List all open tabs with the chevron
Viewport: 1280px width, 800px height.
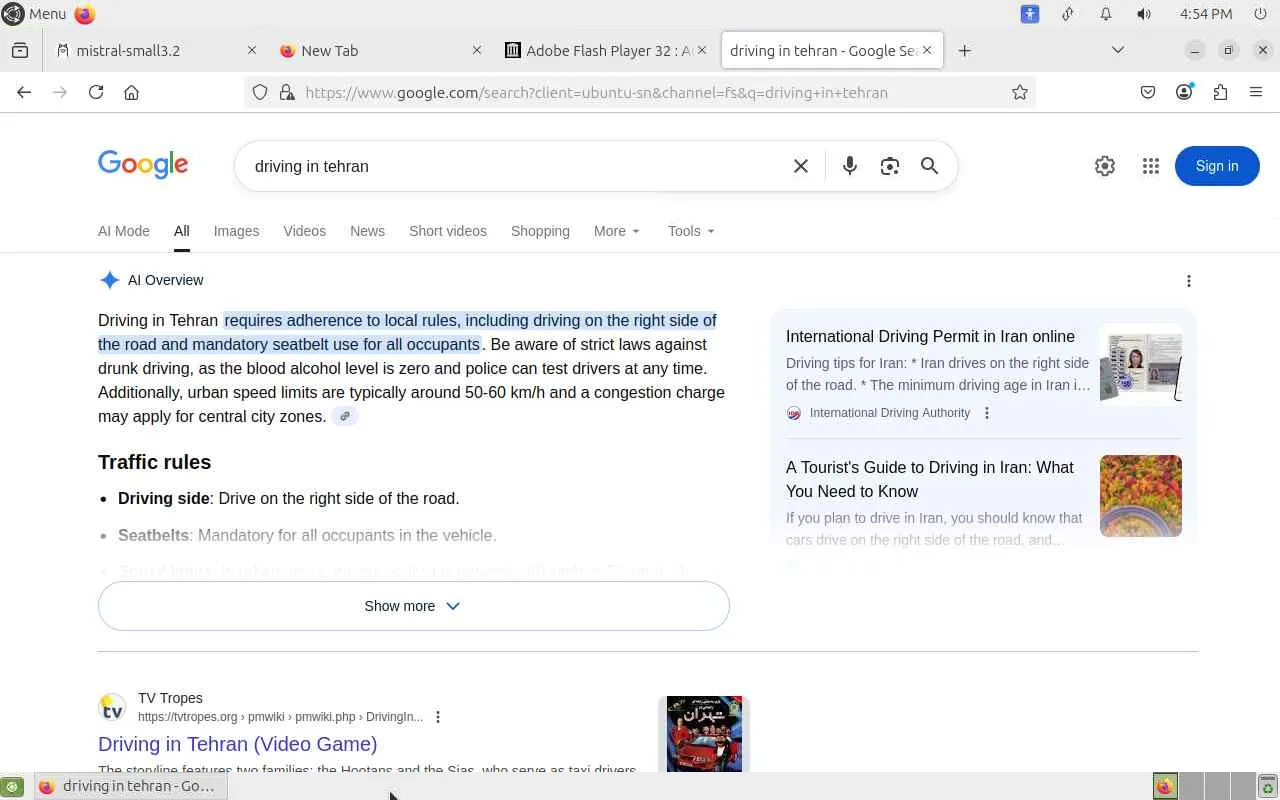1118,50
